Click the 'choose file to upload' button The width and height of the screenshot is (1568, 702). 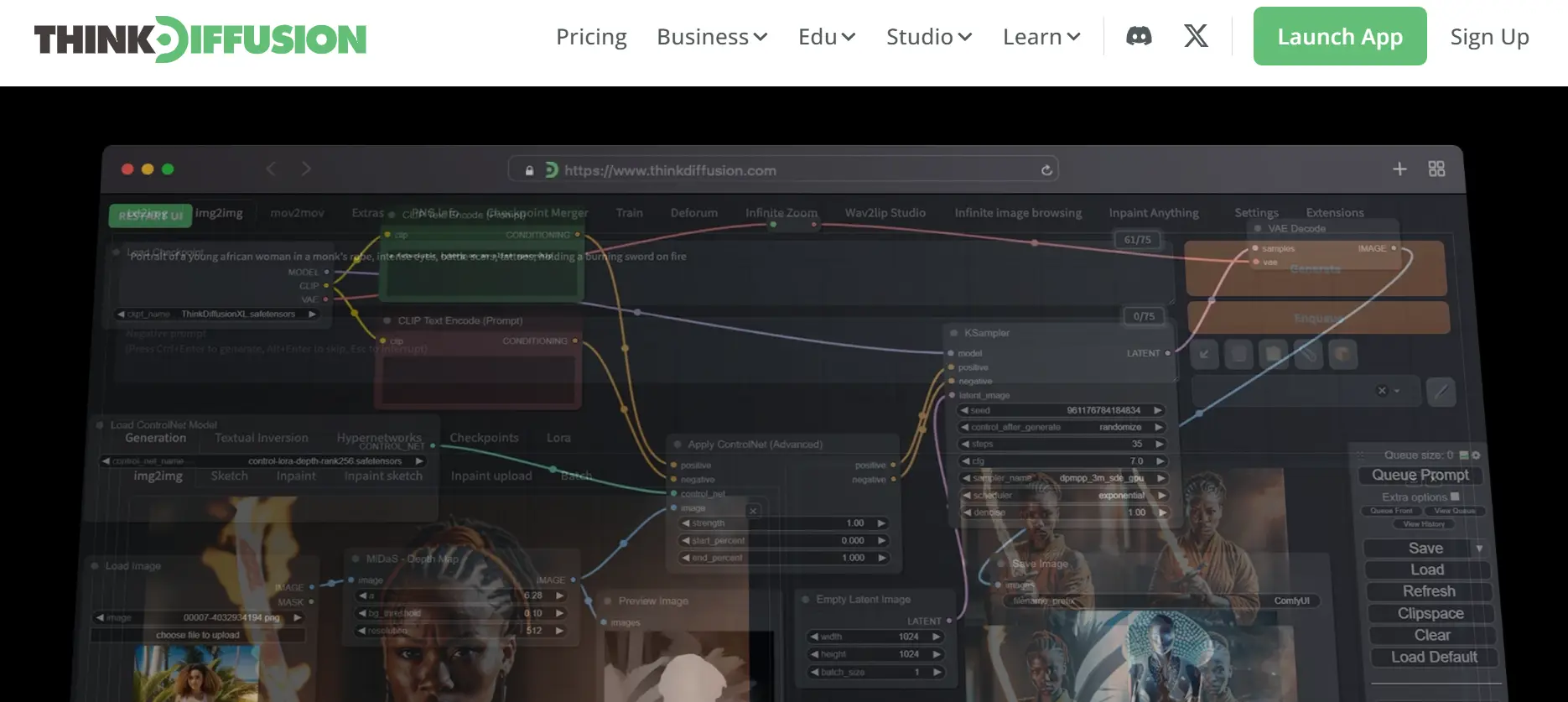tap(198, 636)
